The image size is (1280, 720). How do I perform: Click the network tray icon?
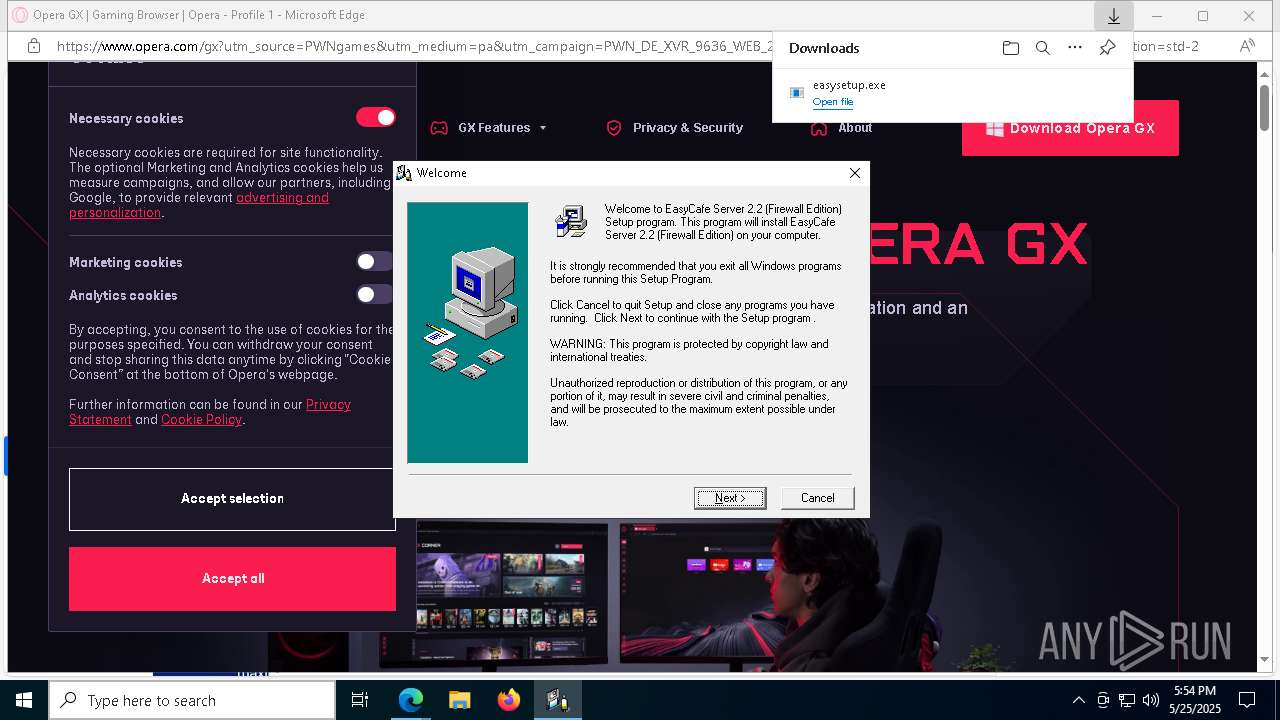[1127, 700]
